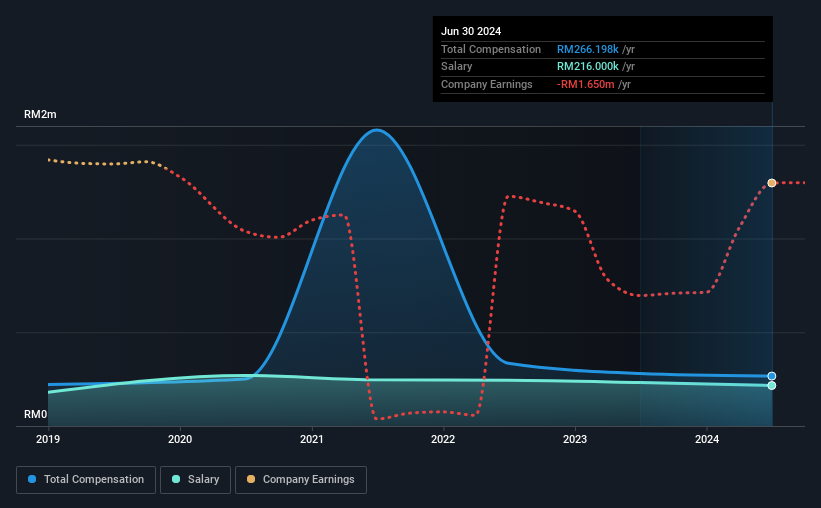Image resolution: width=821 pixels, height=508 pixels.
Task: Select the teal Salary end point marker
Action: tap(772, 385)
